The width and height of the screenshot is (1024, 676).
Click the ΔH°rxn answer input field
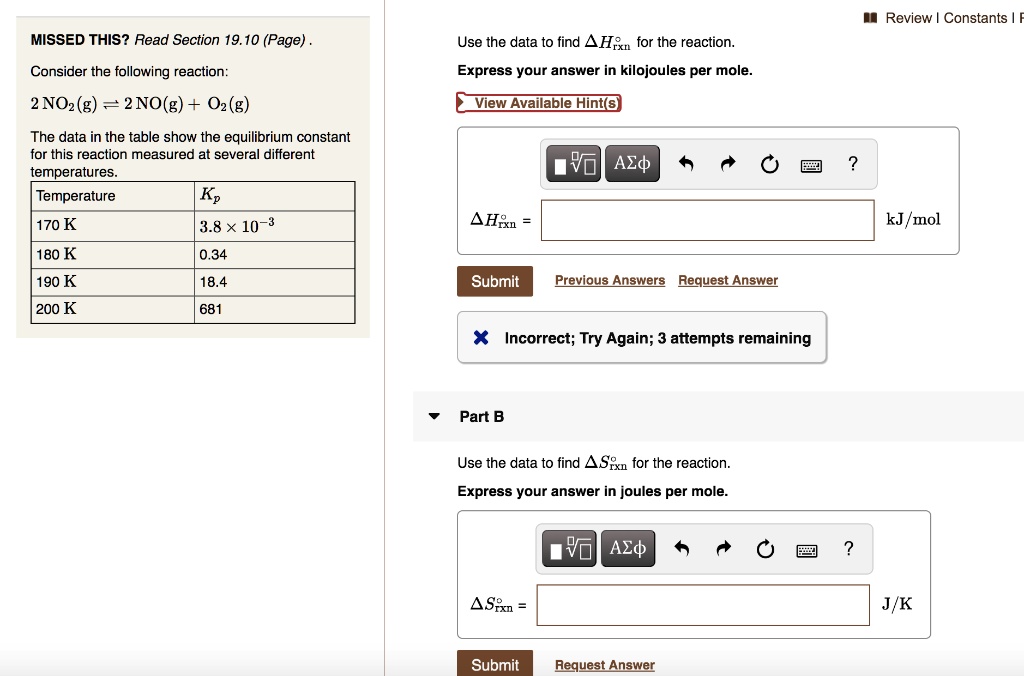(x=707, y=220)
